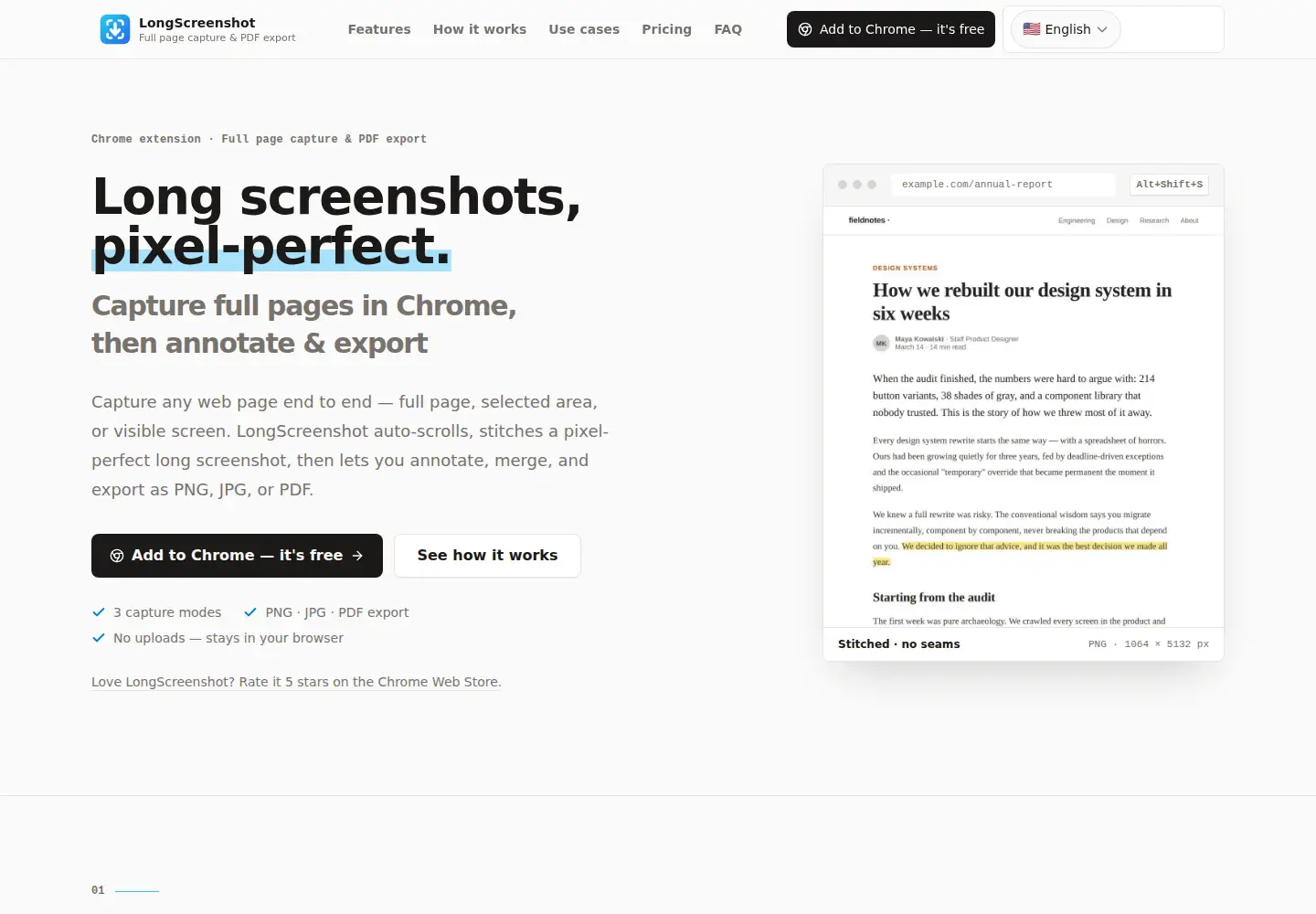1316x914 pixels.
Task: Open the Pricing nav item
Action: click(x=666, y=29)
